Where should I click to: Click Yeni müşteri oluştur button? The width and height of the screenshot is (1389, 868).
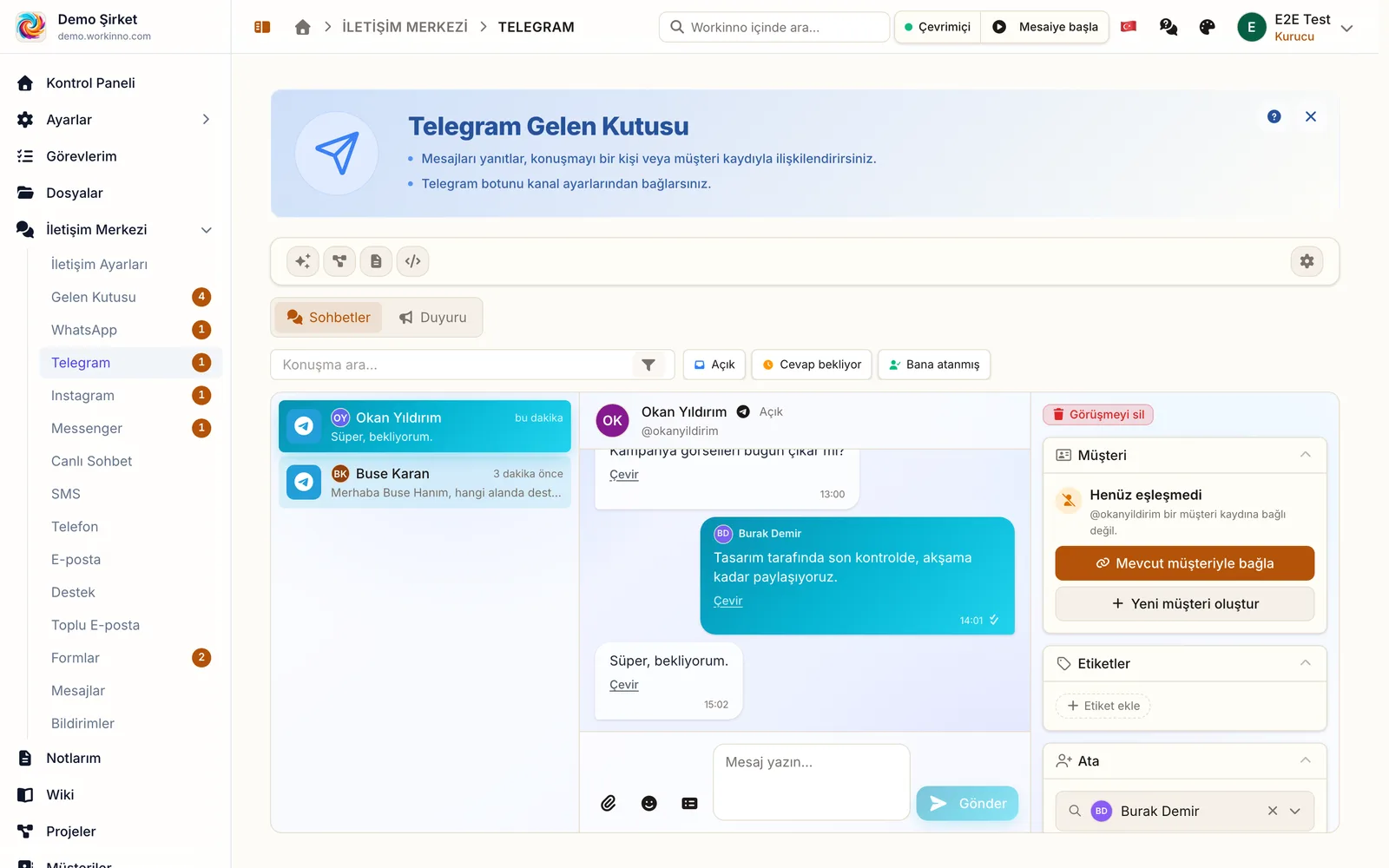1185,604
